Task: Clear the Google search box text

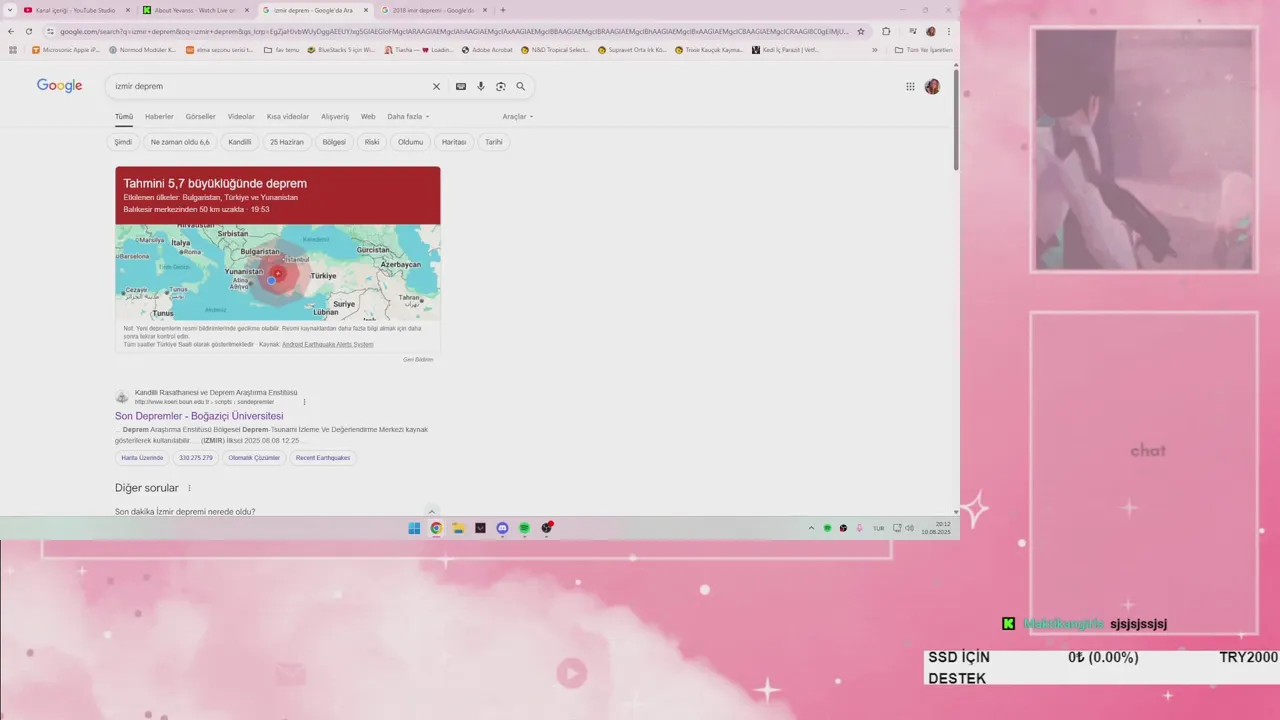Action: [436, 87]
